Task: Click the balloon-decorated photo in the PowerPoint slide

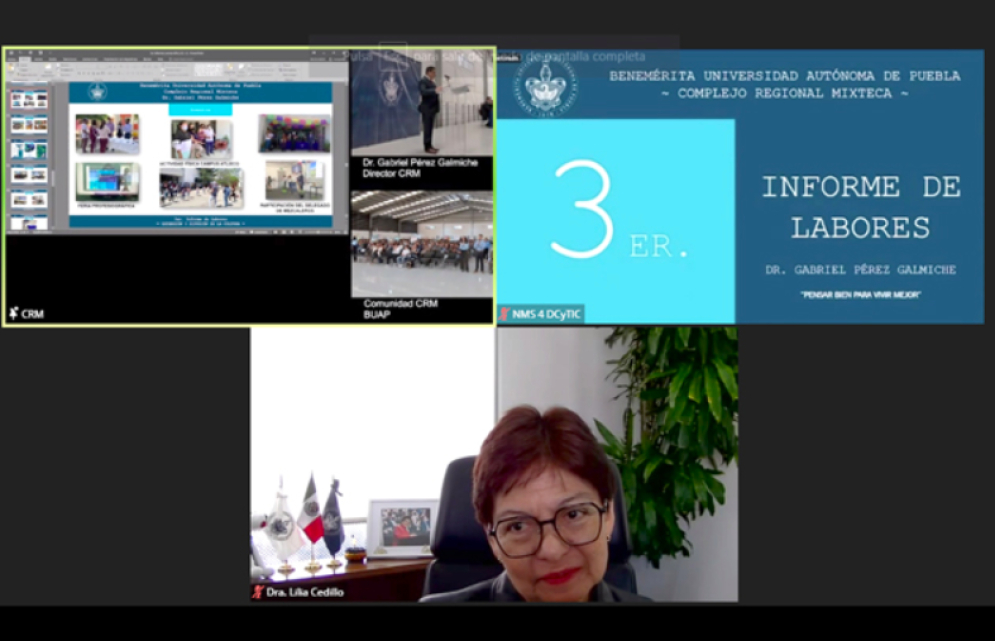Action: tap(294, 134)
